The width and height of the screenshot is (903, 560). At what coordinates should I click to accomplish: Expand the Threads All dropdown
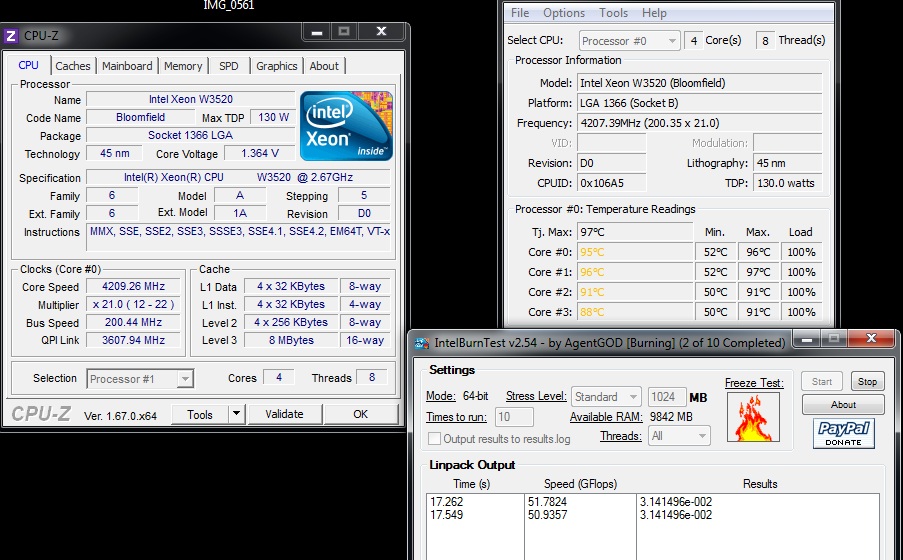(x=677, y=436)
